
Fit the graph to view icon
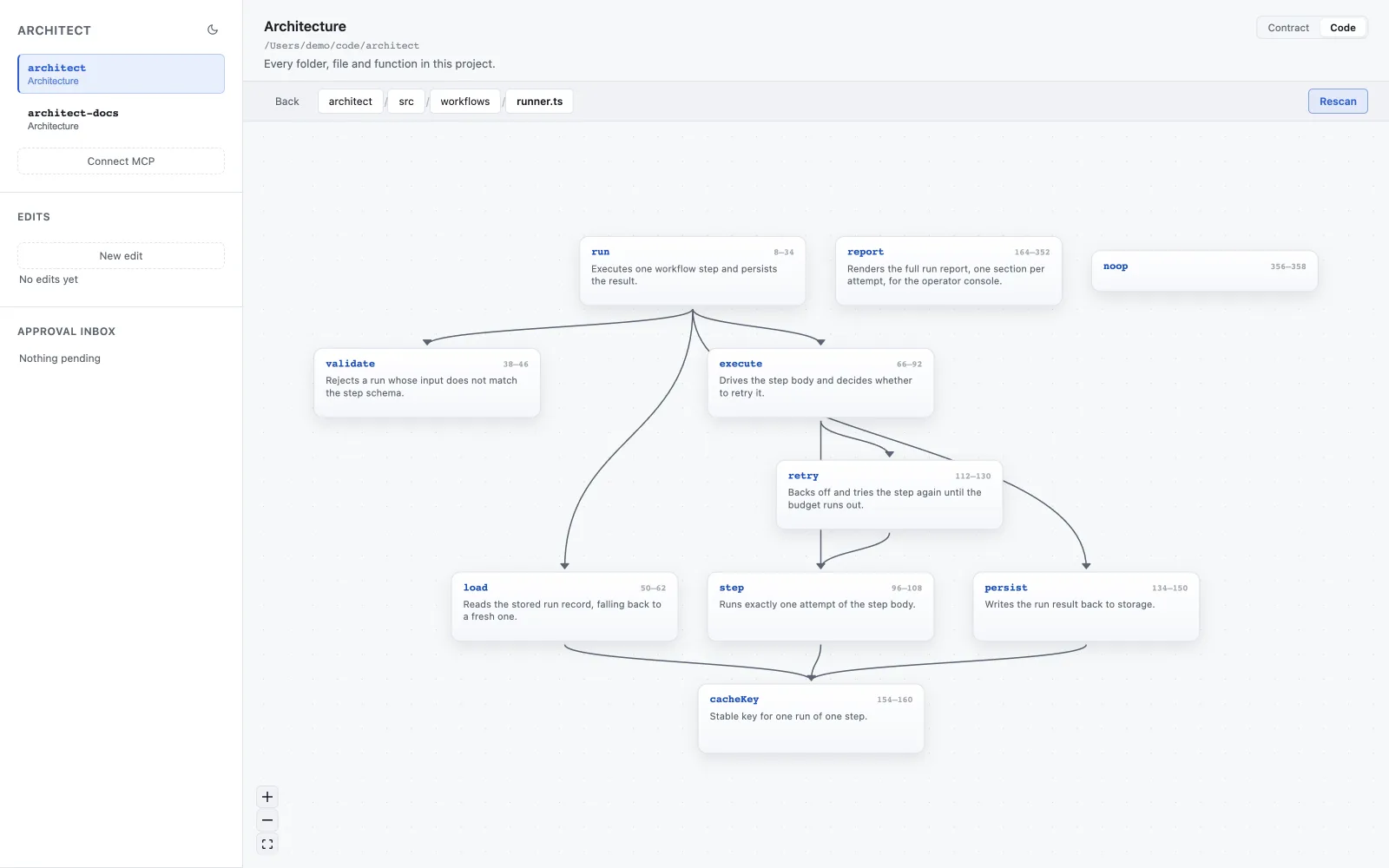(x=267, y=844)
